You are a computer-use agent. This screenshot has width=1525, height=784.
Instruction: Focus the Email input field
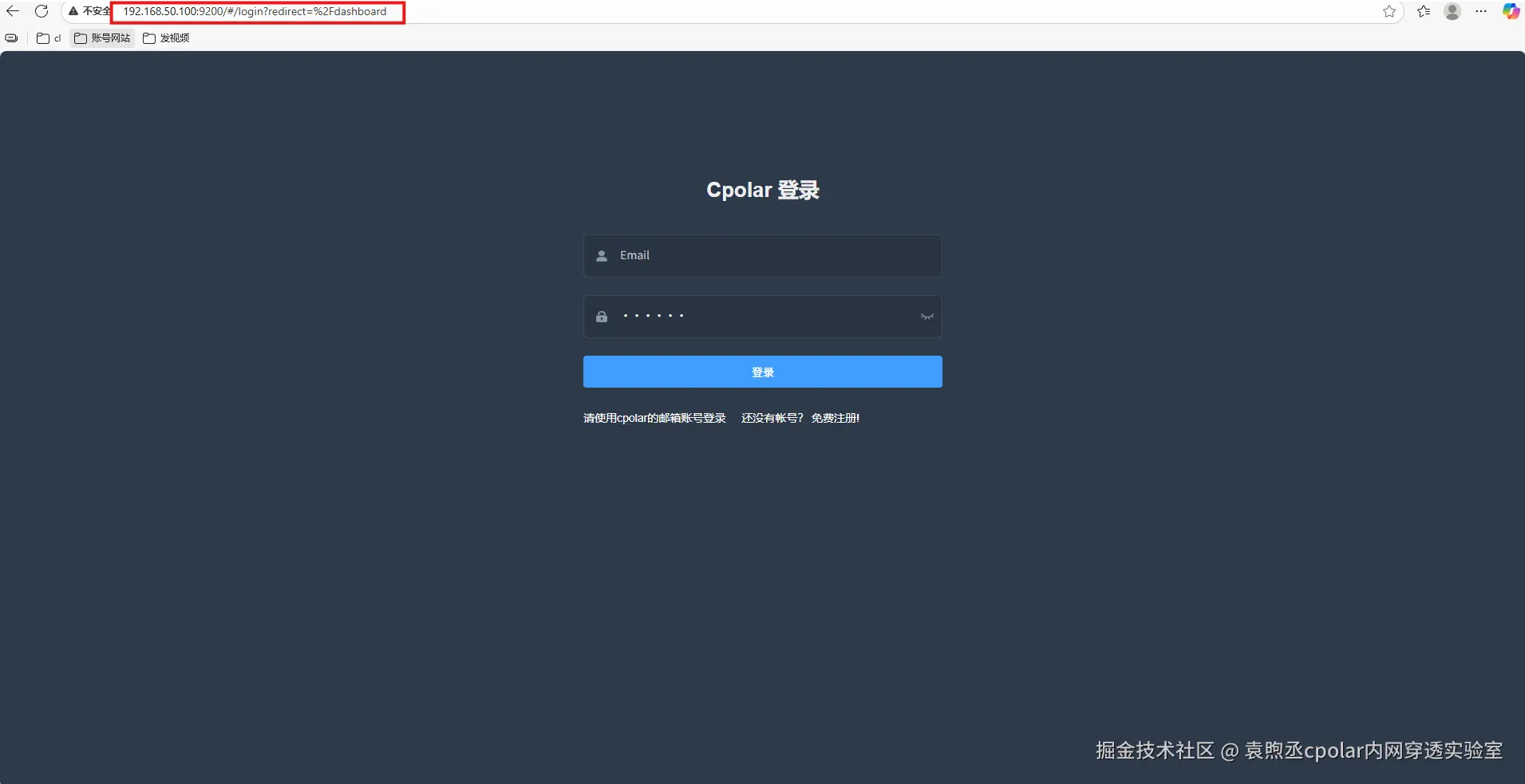[763, 256]
